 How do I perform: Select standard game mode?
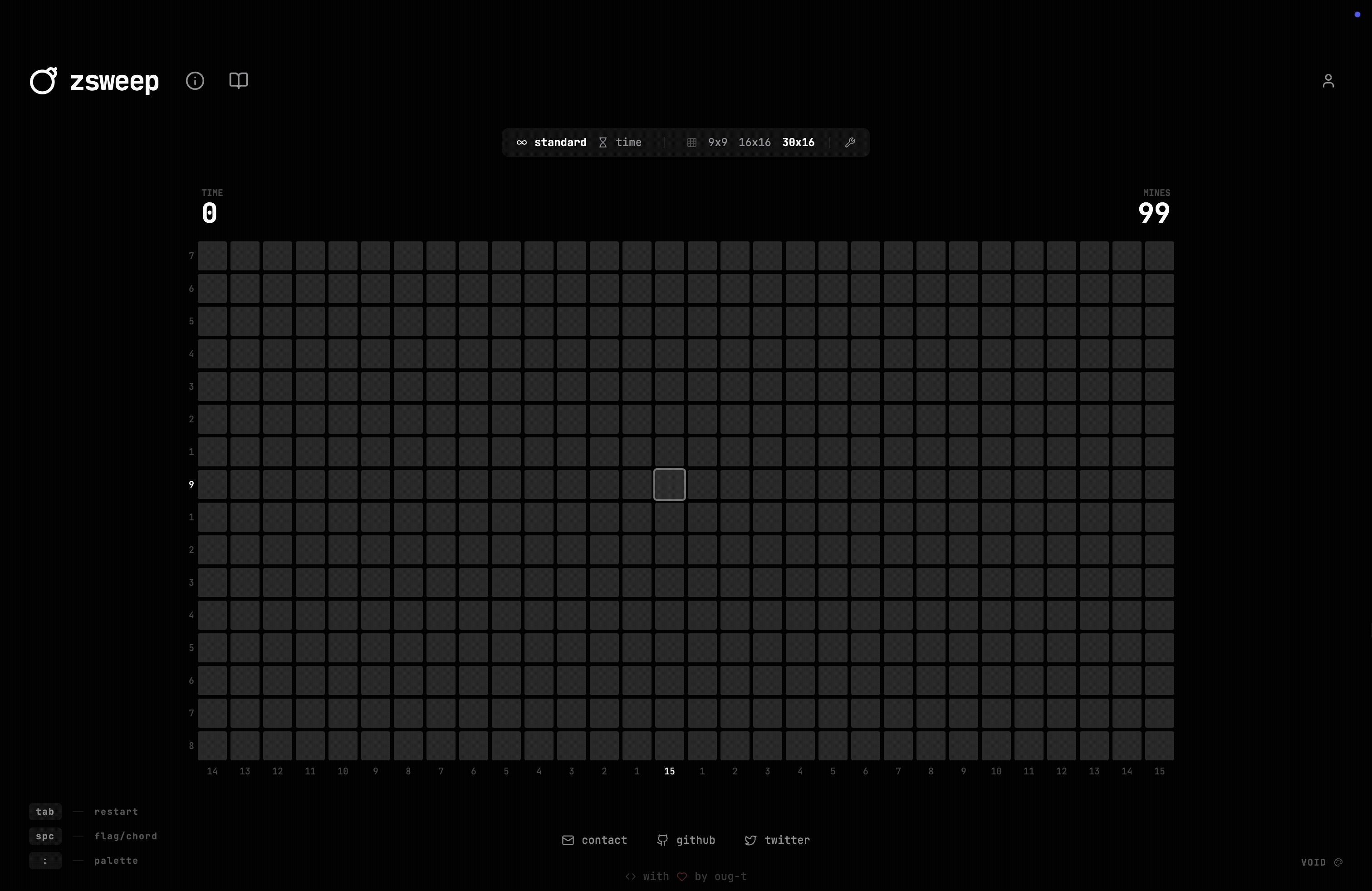(x=560, y=142)
